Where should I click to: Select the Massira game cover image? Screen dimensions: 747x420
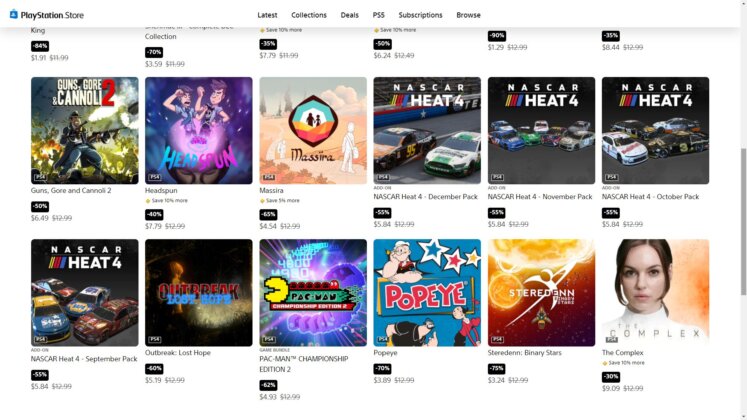(x=313, y=130)
